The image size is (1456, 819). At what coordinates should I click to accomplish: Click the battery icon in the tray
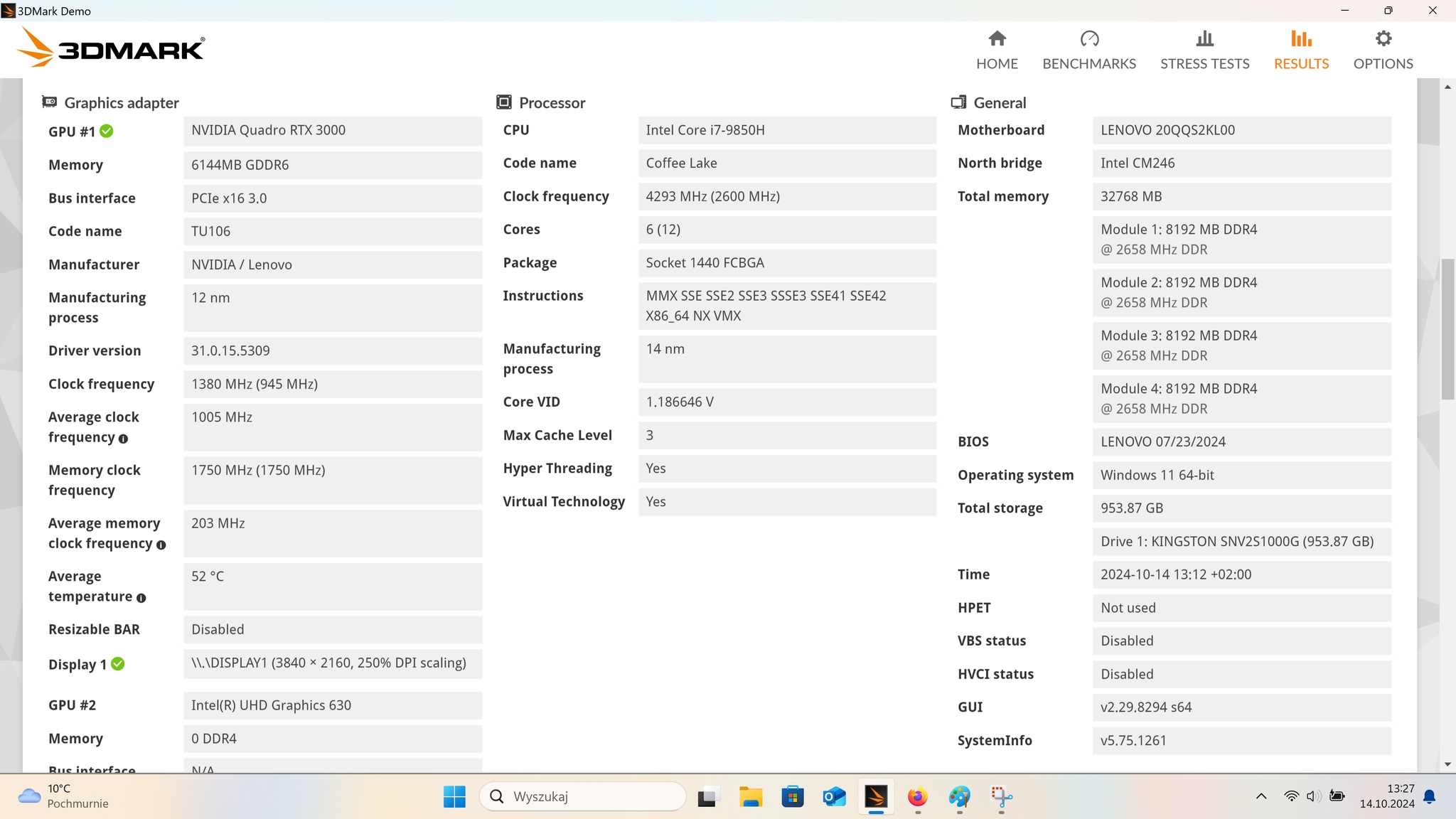(x=1337, y=796)
